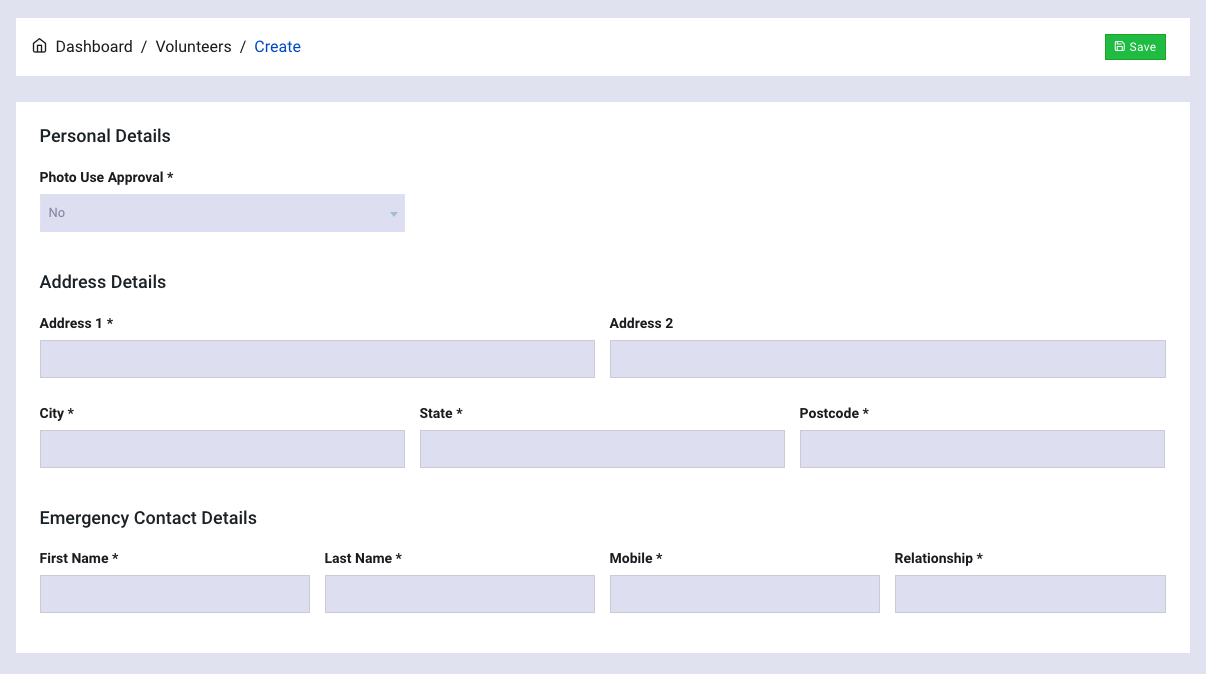Click into the City field
This screenshot has height=674, width=1206.
222,449
